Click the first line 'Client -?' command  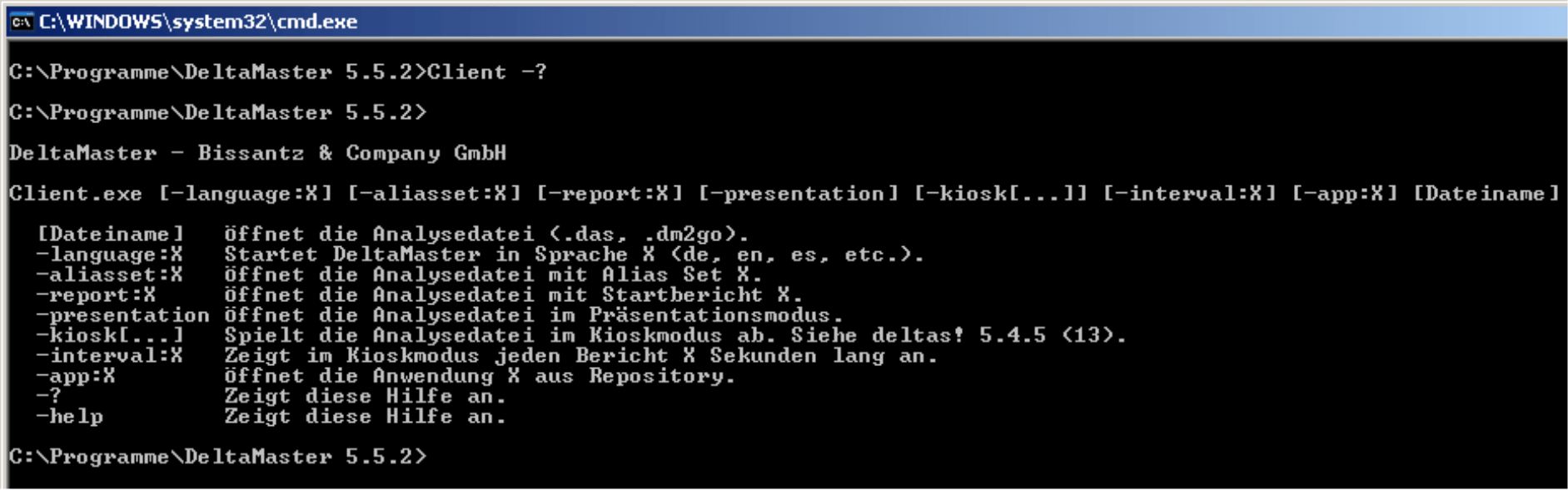pos(487,72)
